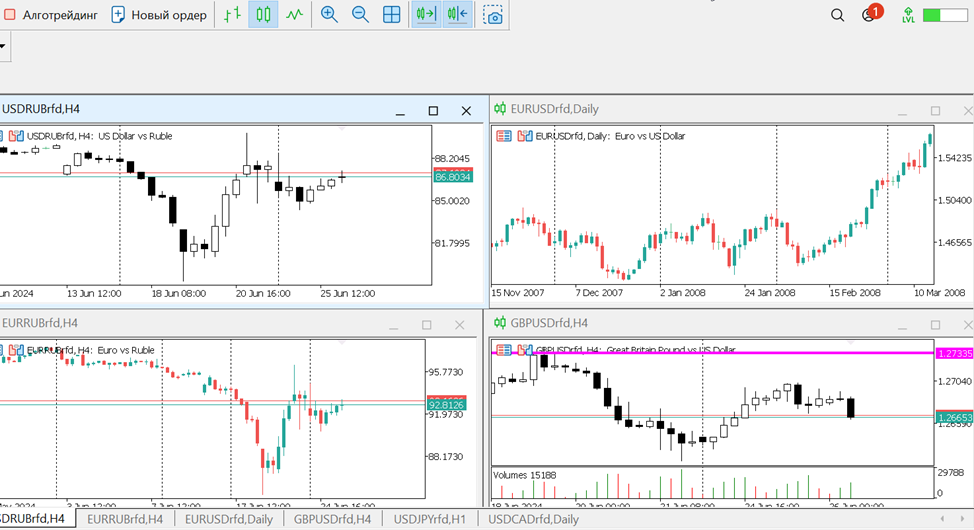Switch chart to line chart mode
Viewport: 974px width, 530px height.
pos(294,15)
